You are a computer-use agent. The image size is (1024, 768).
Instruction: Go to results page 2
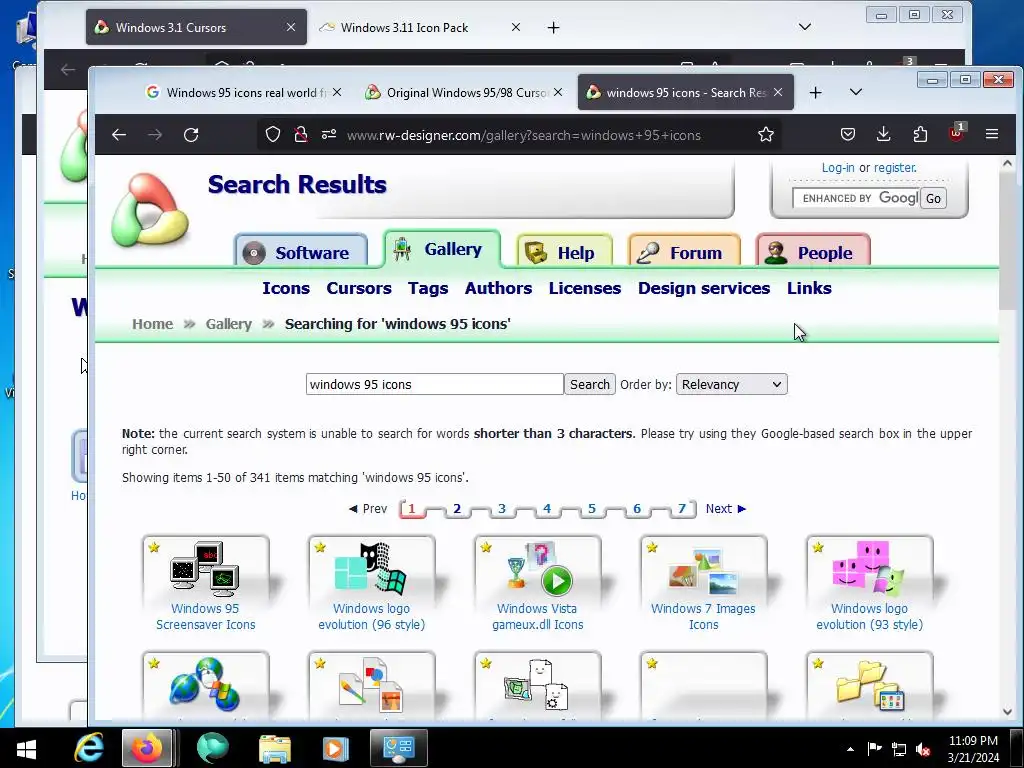pos(457,508)
